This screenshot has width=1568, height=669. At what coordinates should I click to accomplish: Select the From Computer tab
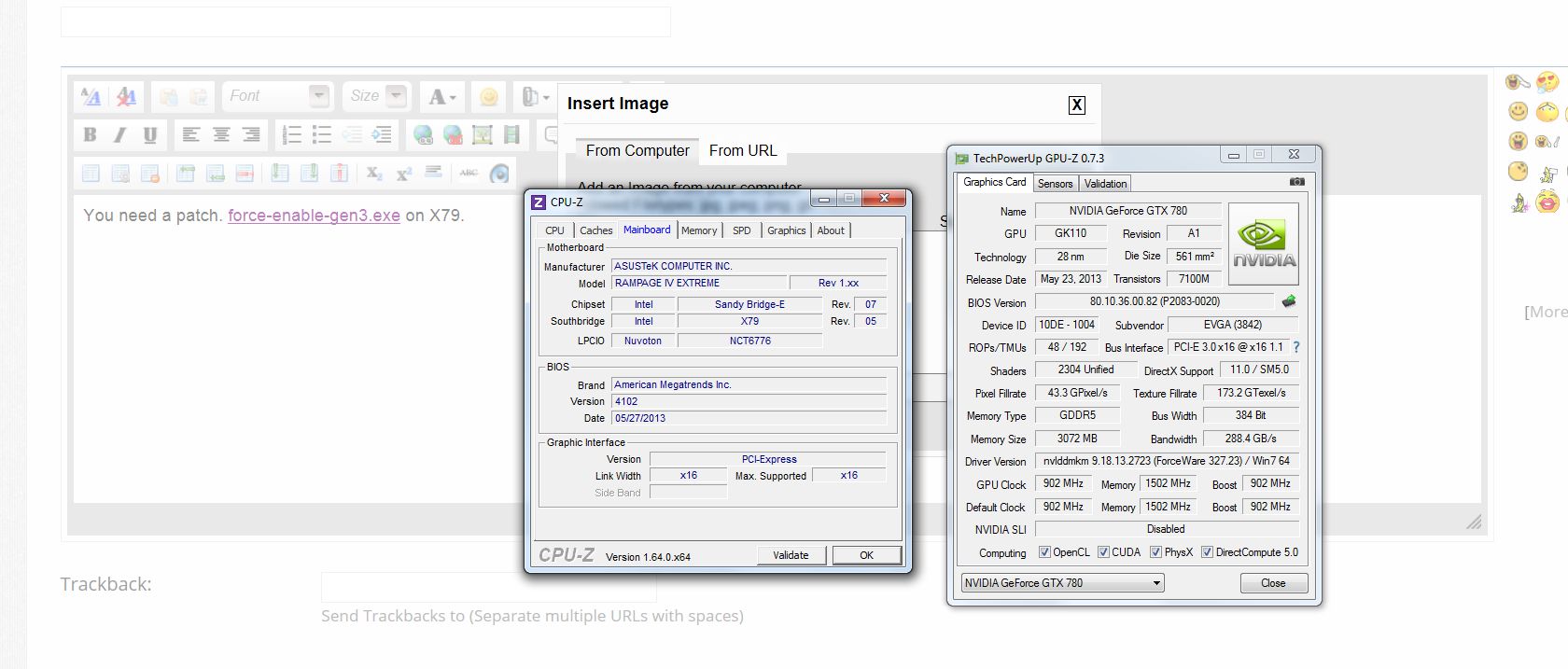tap(637, 150)
